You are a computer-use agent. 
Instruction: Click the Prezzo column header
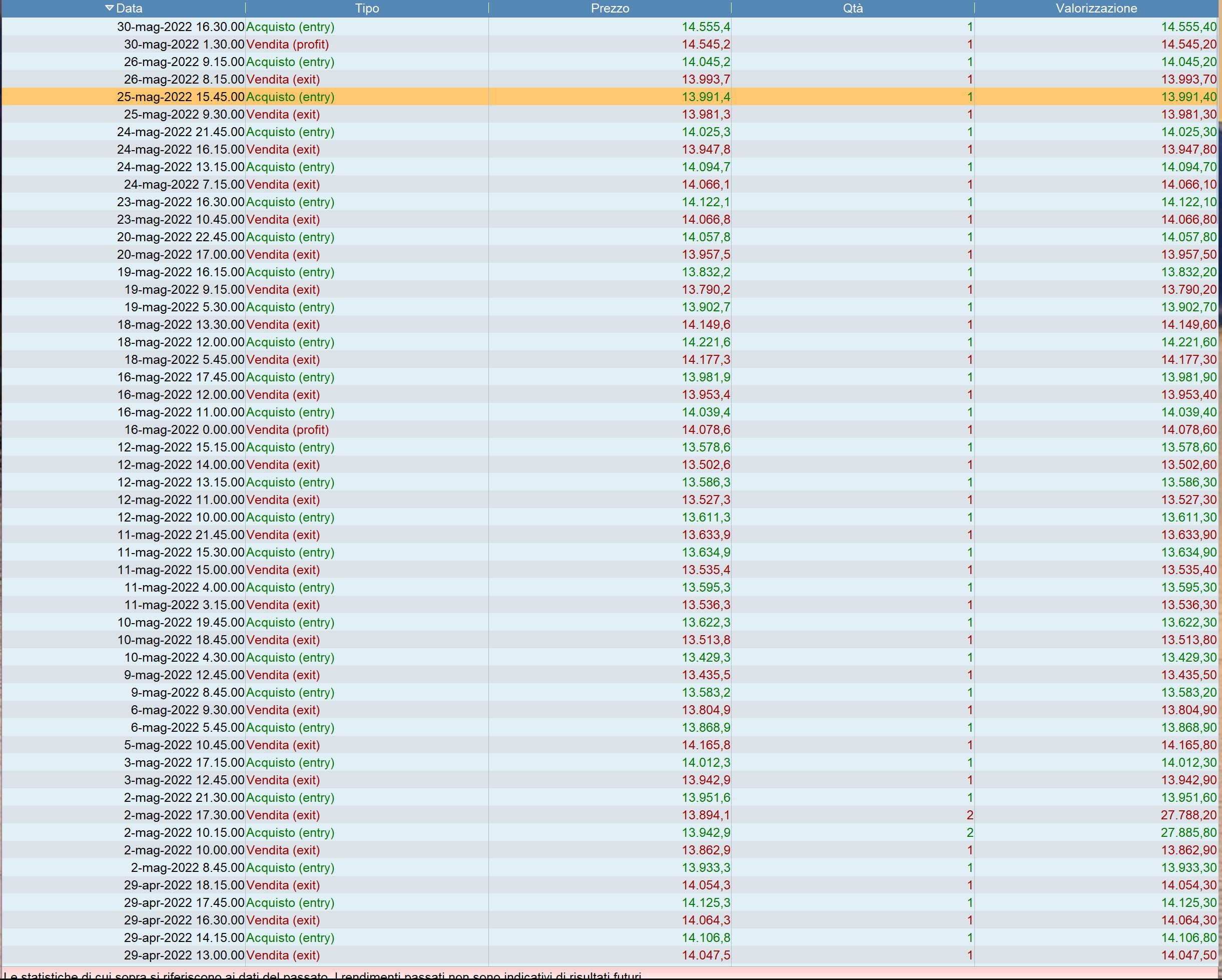(610, 8)
